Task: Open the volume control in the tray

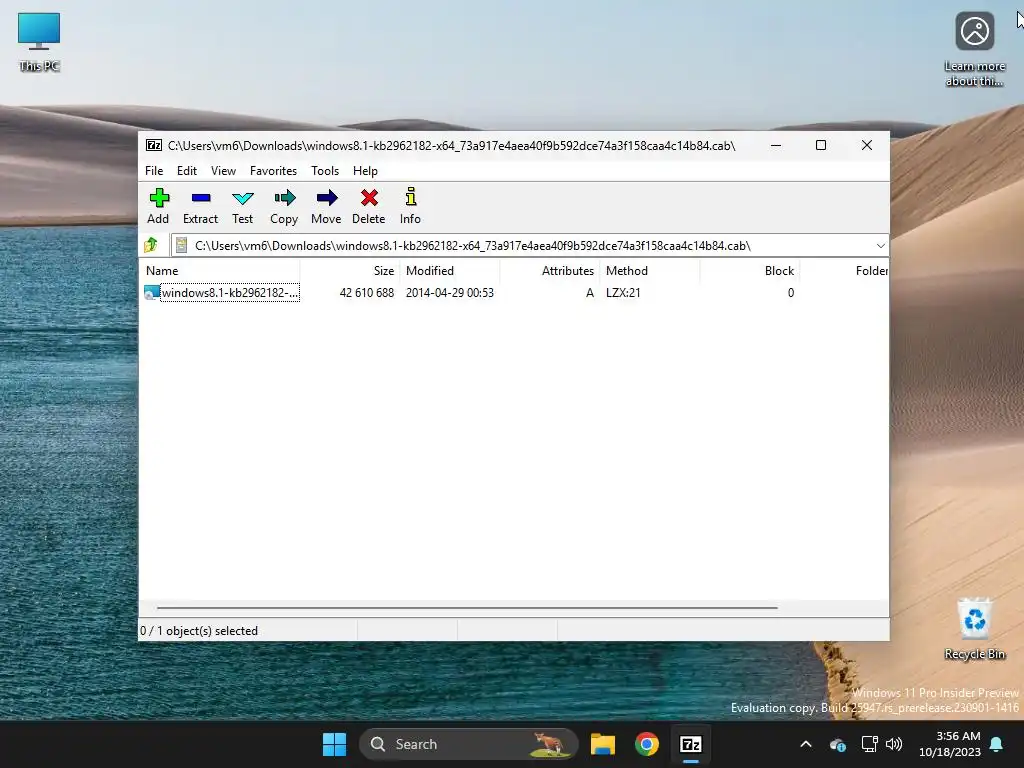Action: point(894,744)
